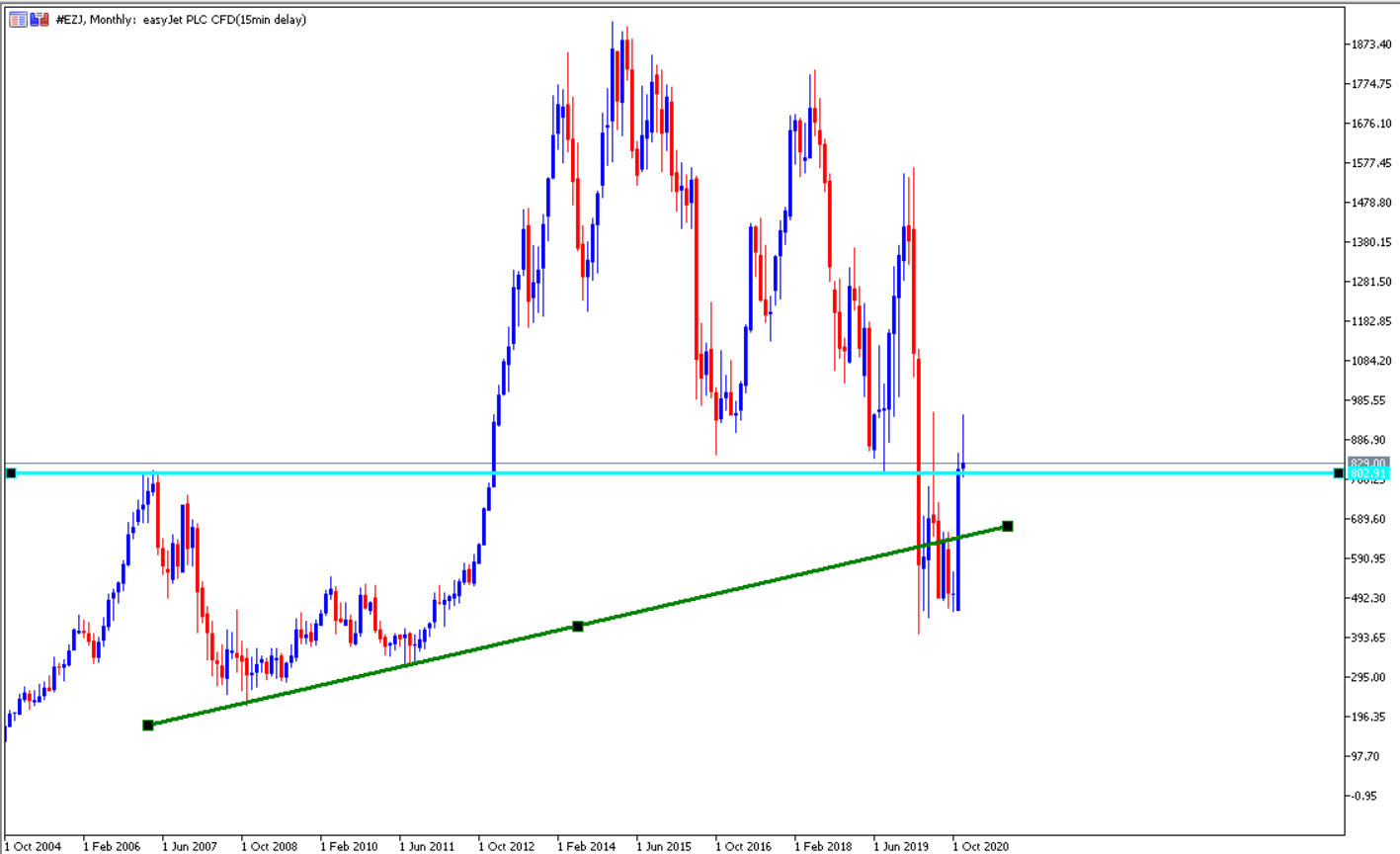The image size is (1400, 854).
Task: Click the 1 Oct 2016 date label
Action: pyautogui.click(x=743, y=846)
